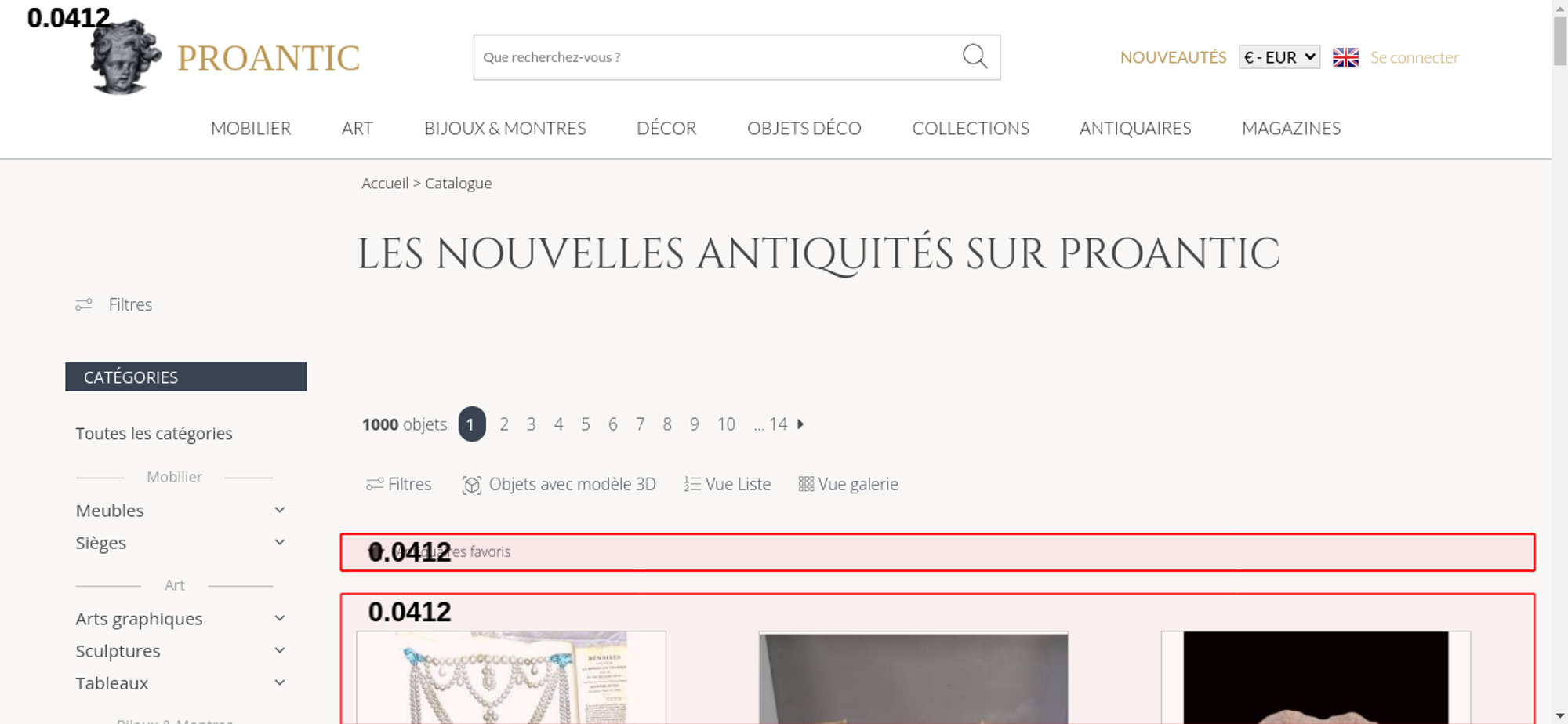Expand the Meubles category chevron
Image resolution: width=1568 pixels, height=724 pixels.
pyautogui.click(x=280, y=510)
